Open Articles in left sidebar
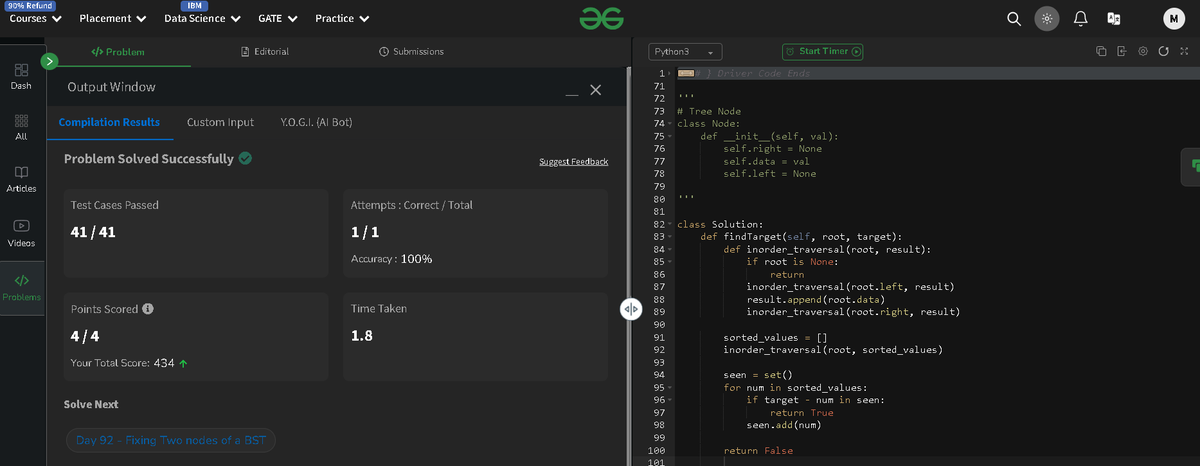Image resolution: width=1200 pixels, height=466 pixels. click(21, 180)
